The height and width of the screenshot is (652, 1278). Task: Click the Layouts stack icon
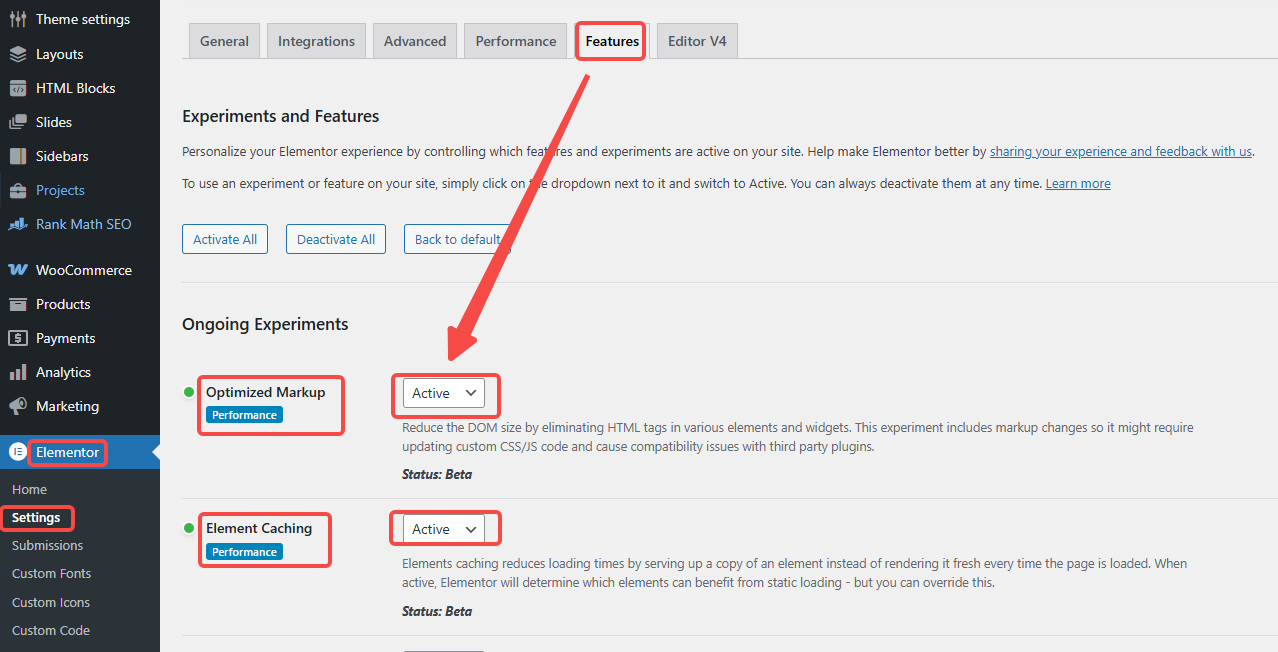18,54
